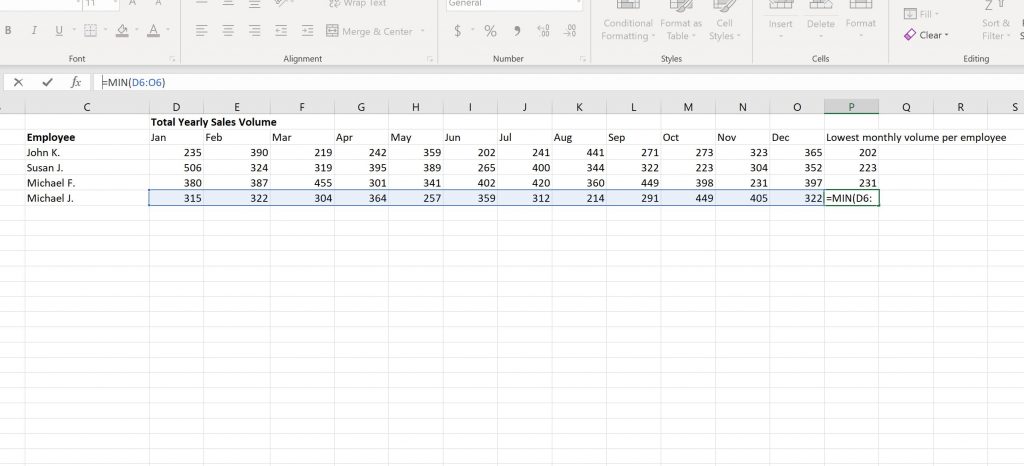
Task: Open Font settings dialog launcher
Action: coord(174,59)
